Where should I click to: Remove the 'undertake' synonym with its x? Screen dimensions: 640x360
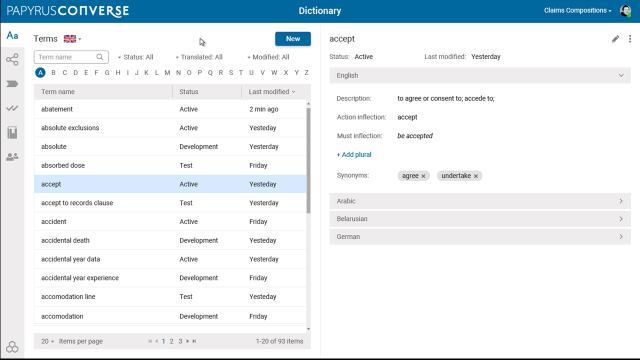pos(476,176)
